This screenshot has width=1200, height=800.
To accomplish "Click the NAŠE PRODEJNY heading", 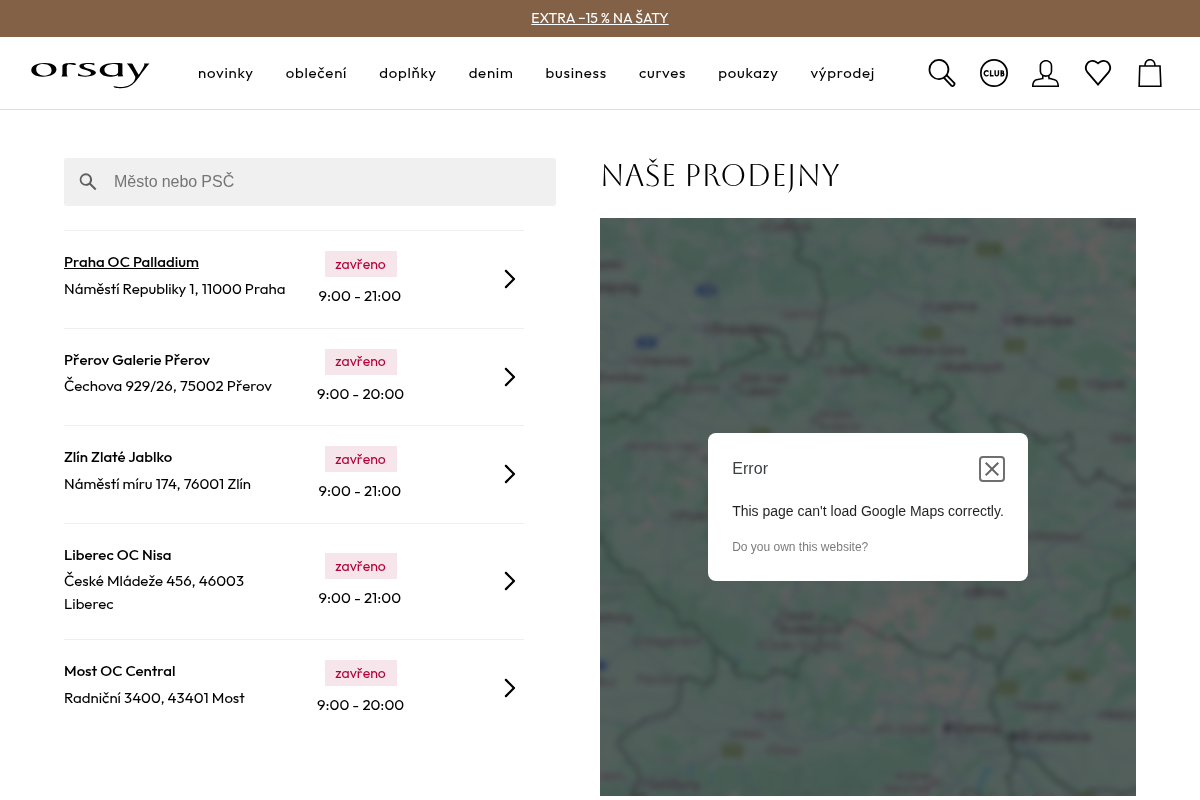I will click(720, 176).
